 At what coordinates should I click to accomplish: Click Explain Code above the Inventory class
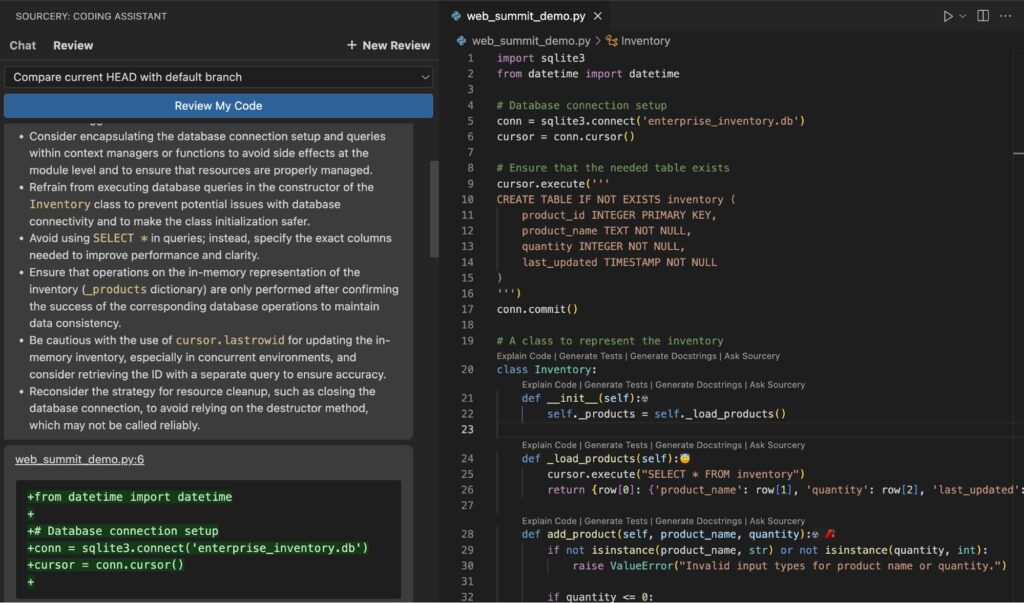click(x=524, y=355)
